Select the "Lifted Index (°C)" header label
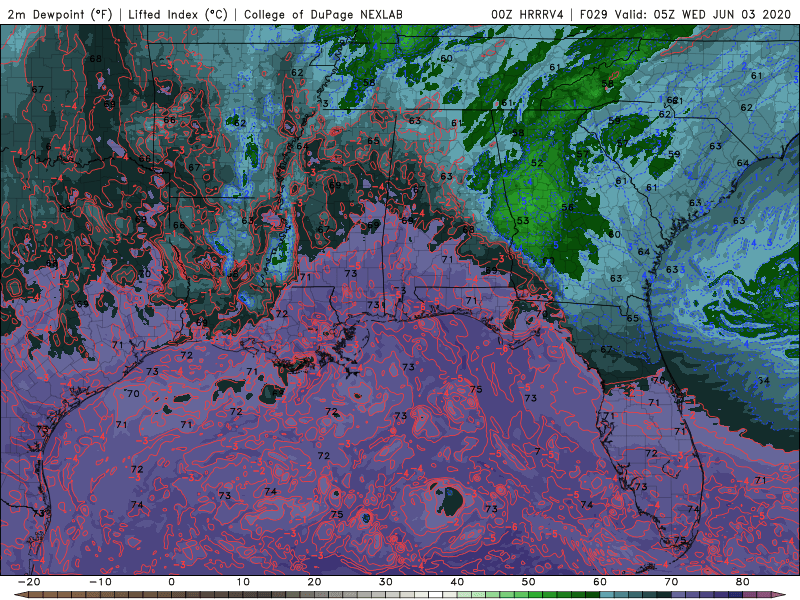Image resolution: width=800 pixels, height=600 pixels. [178, 14]
